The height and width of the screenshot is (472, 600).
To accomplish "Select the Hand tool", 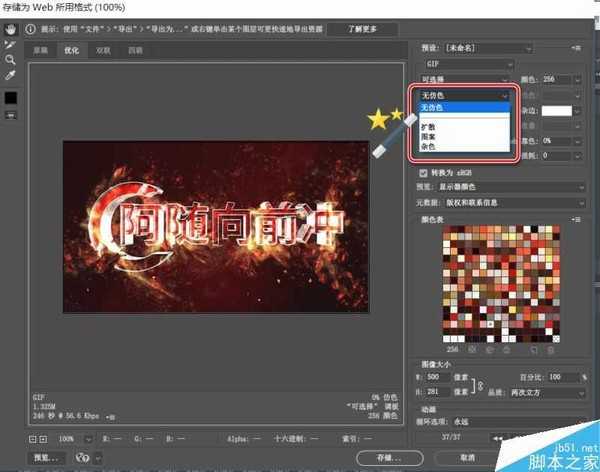I will [x=12, y=29].
